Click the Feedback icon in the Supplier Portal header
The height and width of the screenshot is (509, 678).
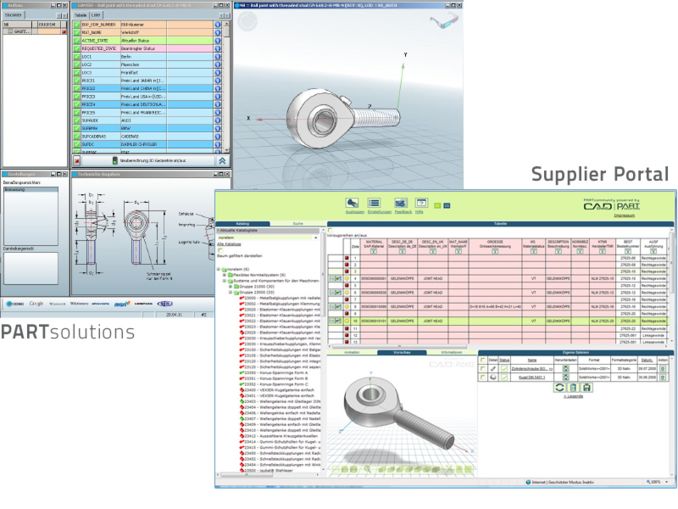(x=400, y=203)
